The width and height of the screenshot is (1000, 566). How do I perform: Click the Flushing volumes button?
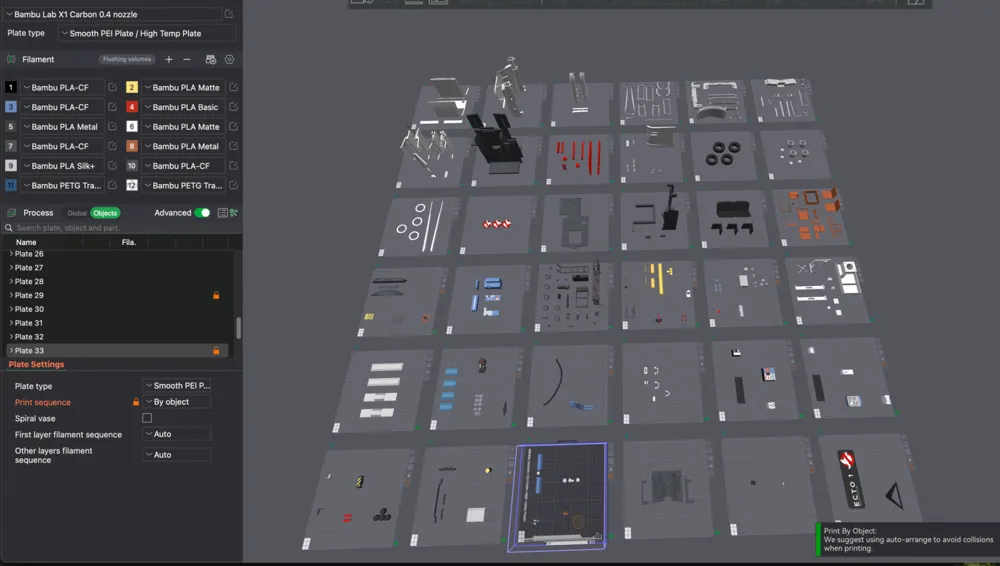pos(127,60)
